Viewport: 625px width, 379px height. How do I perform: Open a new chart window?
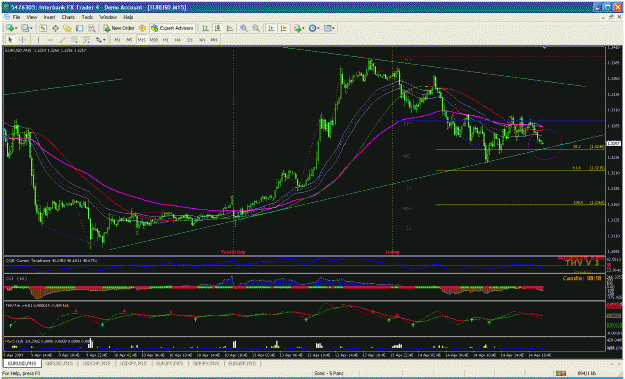10,28
